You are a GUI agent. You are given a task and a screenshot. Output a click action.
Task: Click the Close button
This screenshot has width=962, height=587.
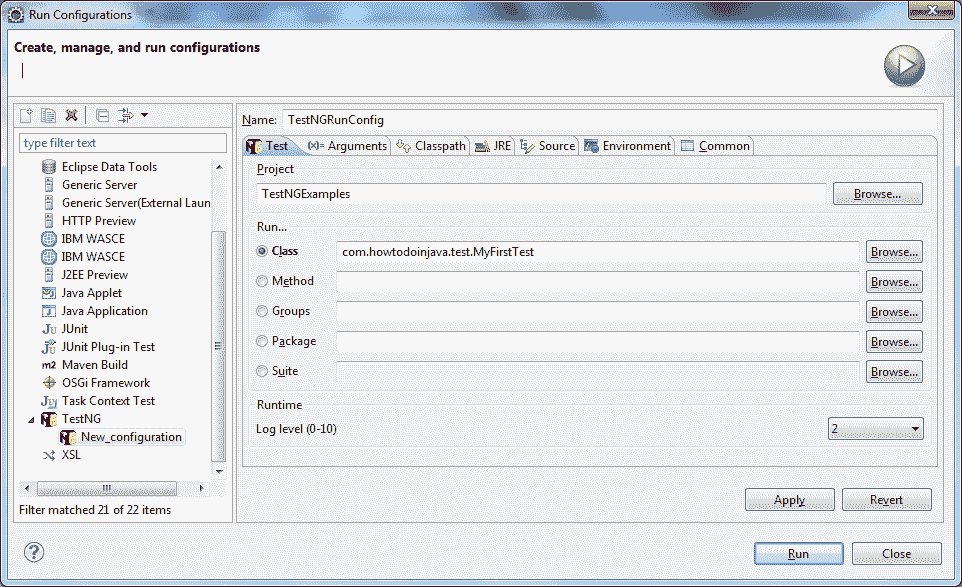click(896, 554)
